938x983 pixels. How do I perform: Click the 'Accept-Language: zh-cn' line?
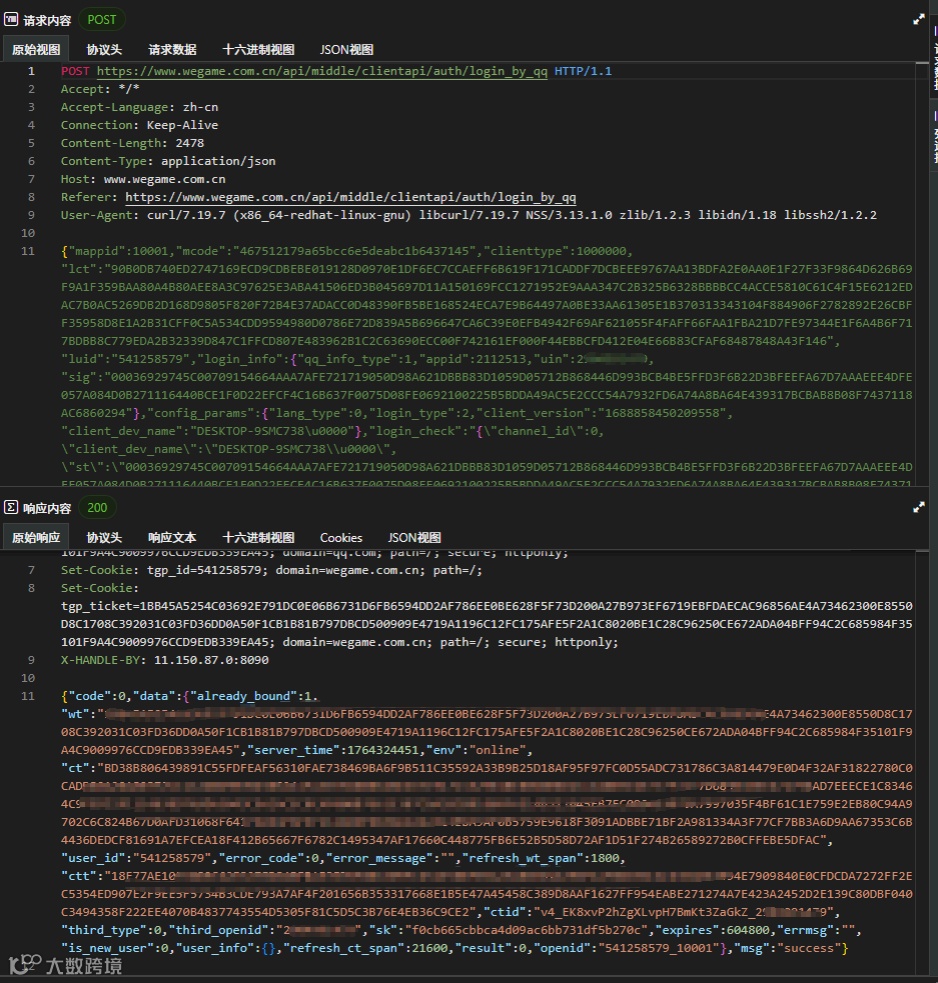(139, 107)
